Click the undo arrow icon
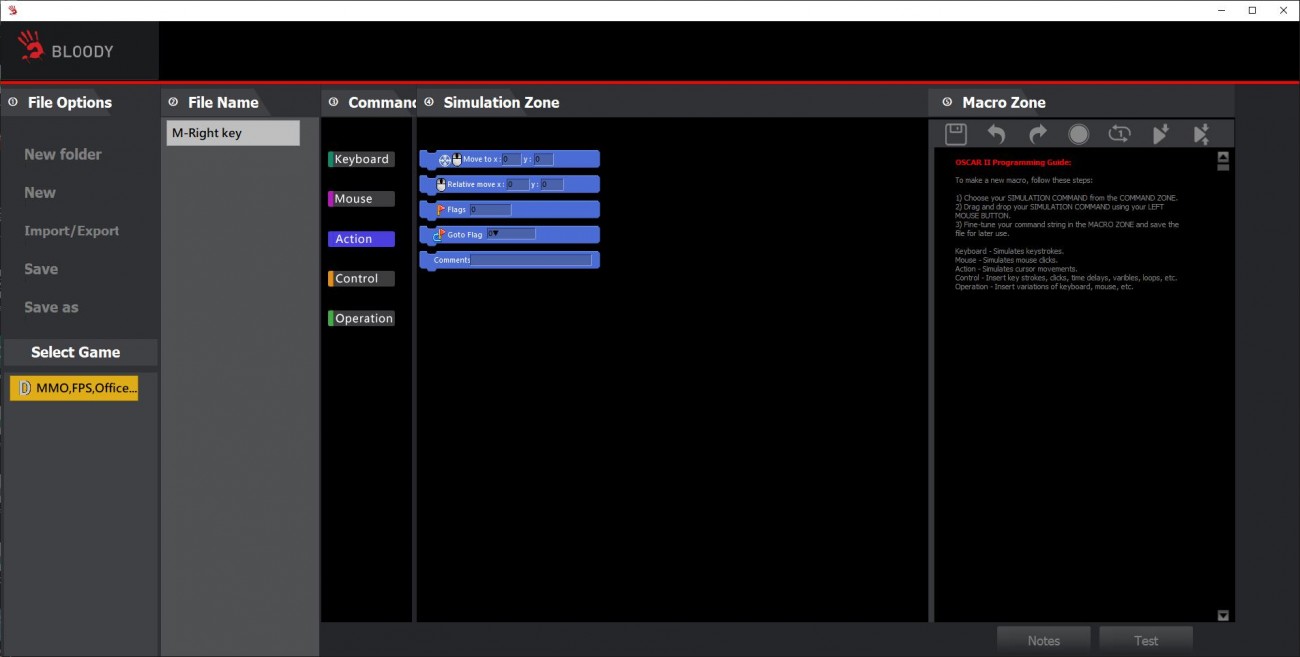Screen dimensions: 1300x657 996,134
